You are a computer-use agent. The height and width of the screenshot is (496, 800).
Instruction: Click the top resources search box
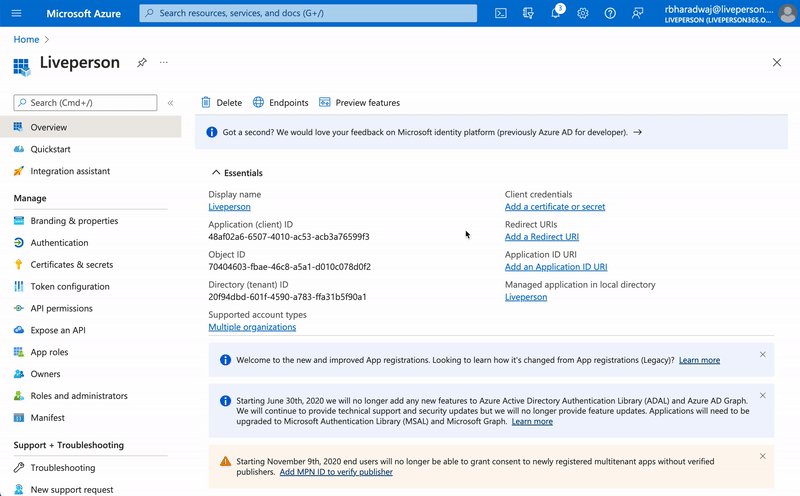pos(308,13)
